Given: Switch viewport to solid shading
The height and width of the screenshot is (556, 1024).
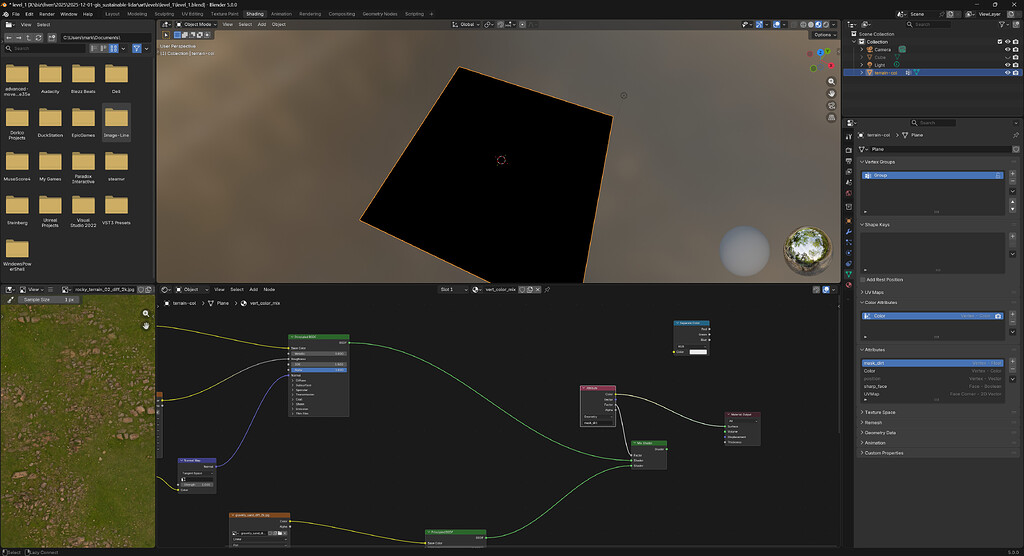Looking at the screenshot, I should (811, 25).
